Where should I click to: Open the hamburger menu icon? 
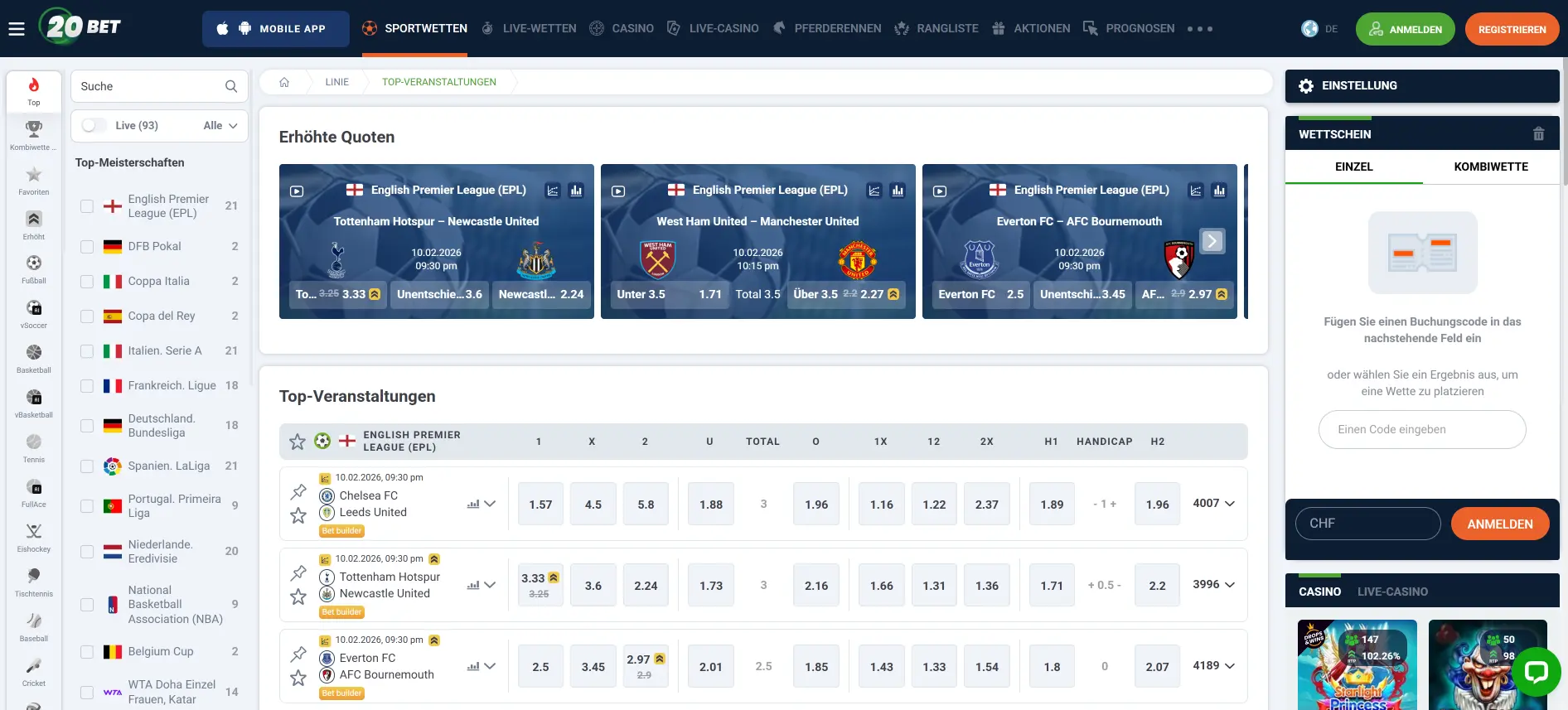(17, 29)
